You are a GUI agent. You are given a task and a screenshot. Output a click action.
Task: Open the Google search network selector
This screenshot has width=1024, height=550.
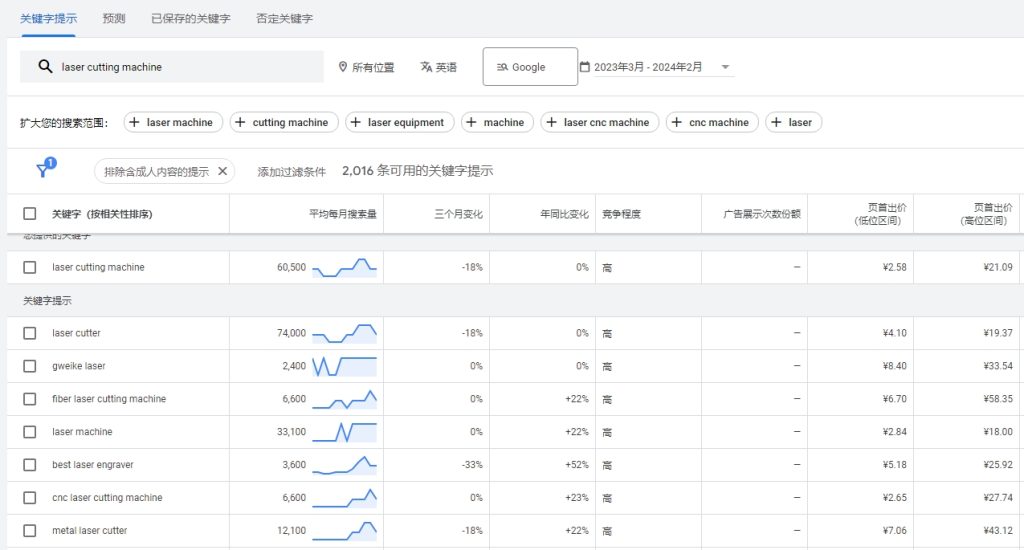tap(530, 67)
